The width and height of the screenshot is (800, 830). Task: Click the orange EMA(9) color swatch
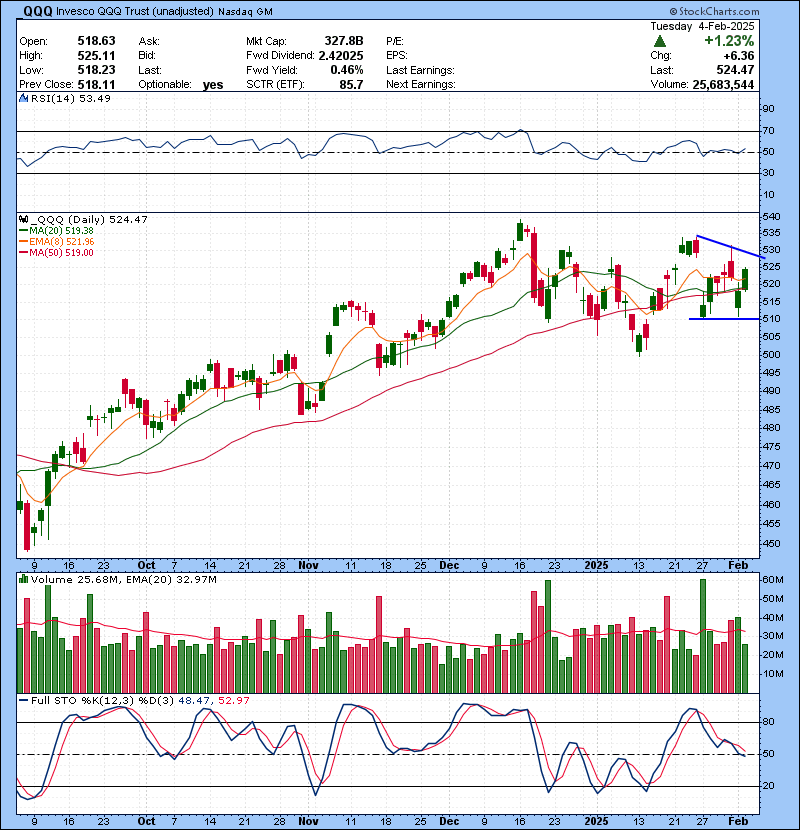25,240
